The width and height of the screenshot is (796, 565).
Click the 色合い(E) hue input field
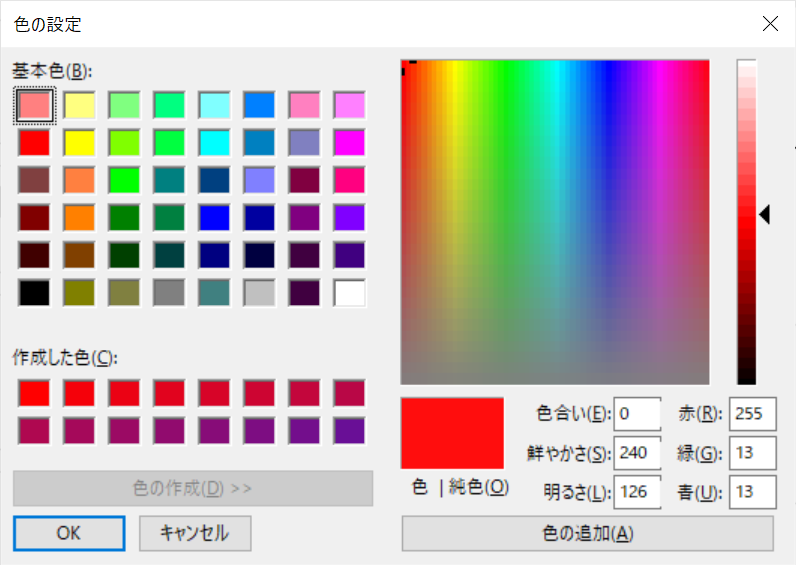(x=637, y=414)
